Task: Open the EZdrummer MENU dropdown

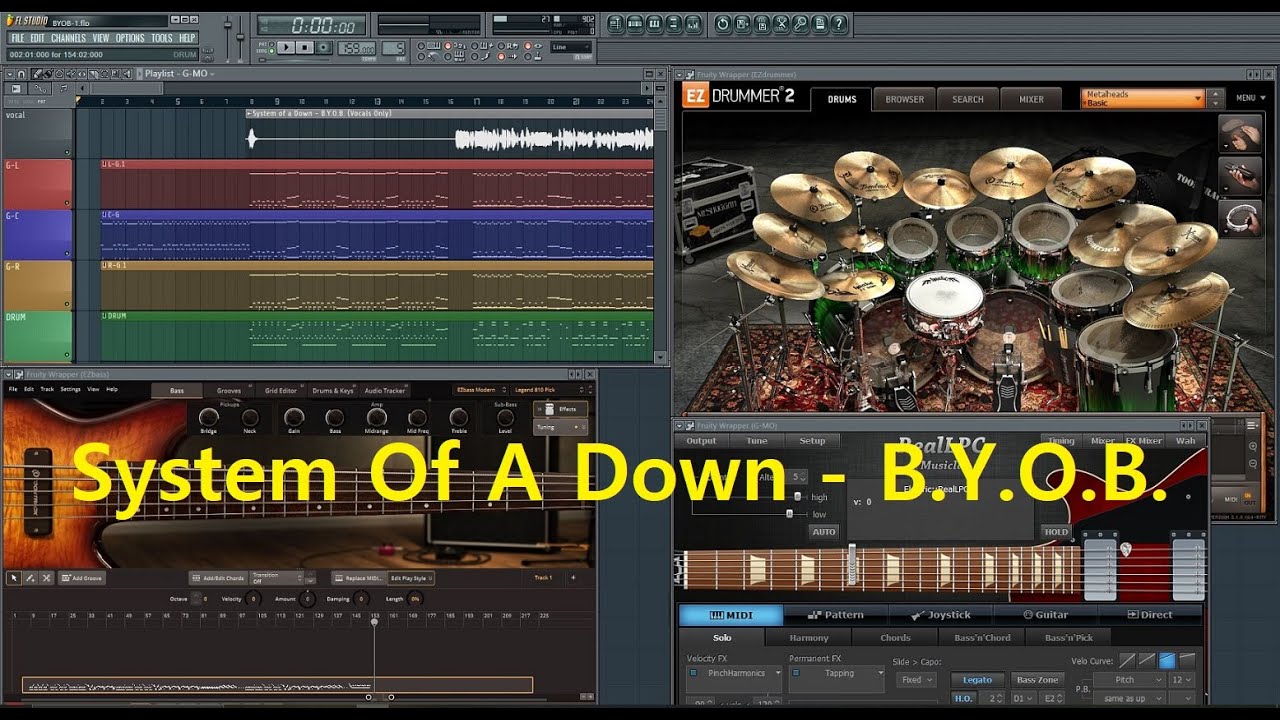Action: 1249,98
